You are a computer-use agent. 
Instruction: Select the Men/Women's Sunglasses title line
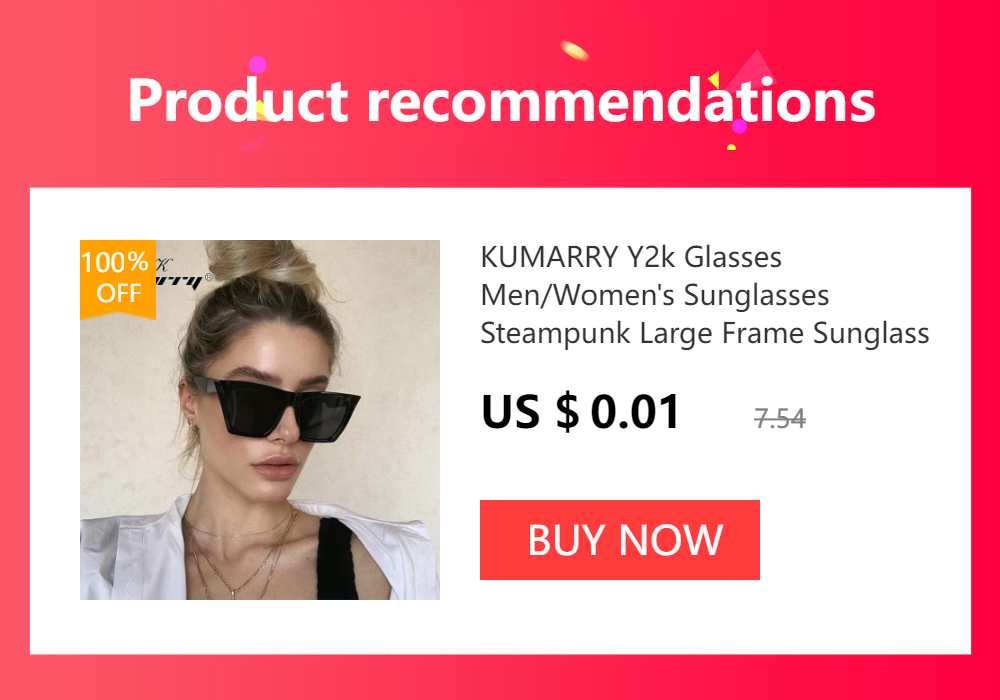point(654,295)
